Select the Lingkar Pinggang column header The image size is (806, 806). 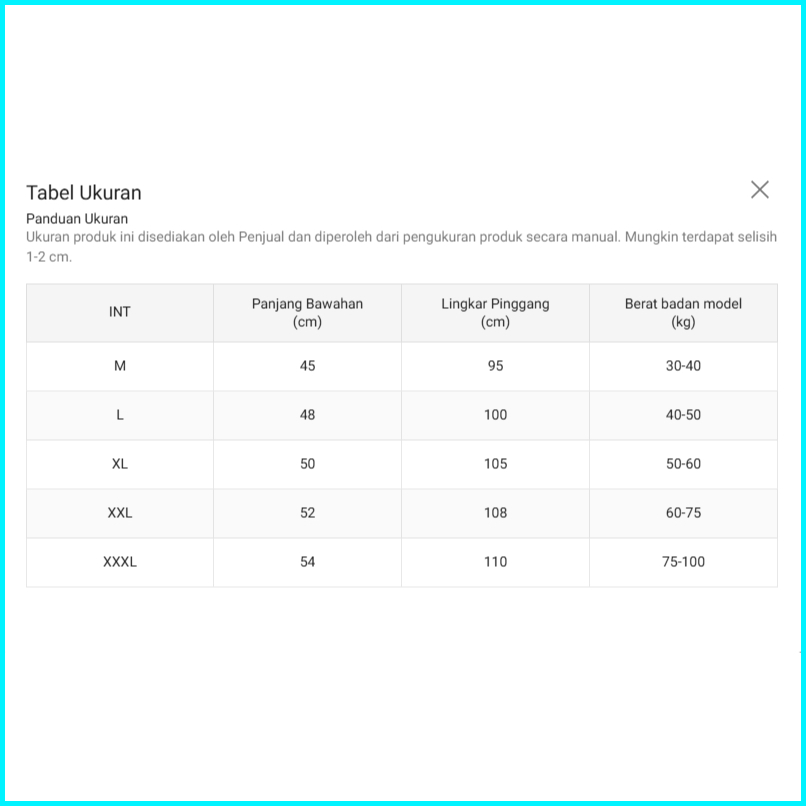click(x=495, y=312)
